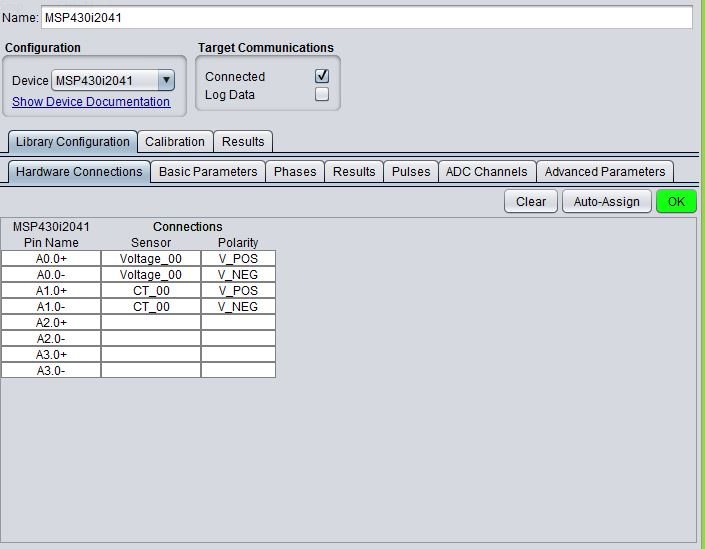Select the A1.0- pin name cell
The height and width of the screenshot is (549, 705).
[51, 307]
